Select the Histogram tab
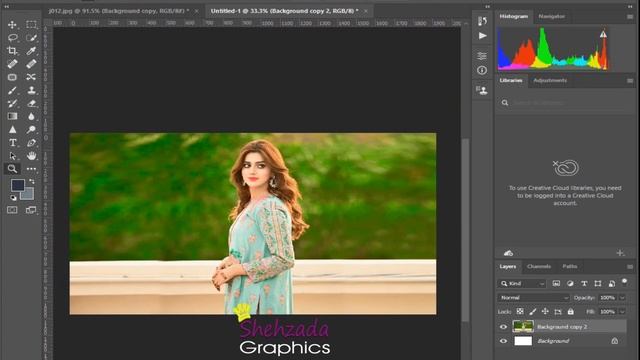This screenshot has height=360, width=640. (x=513, y=16)
